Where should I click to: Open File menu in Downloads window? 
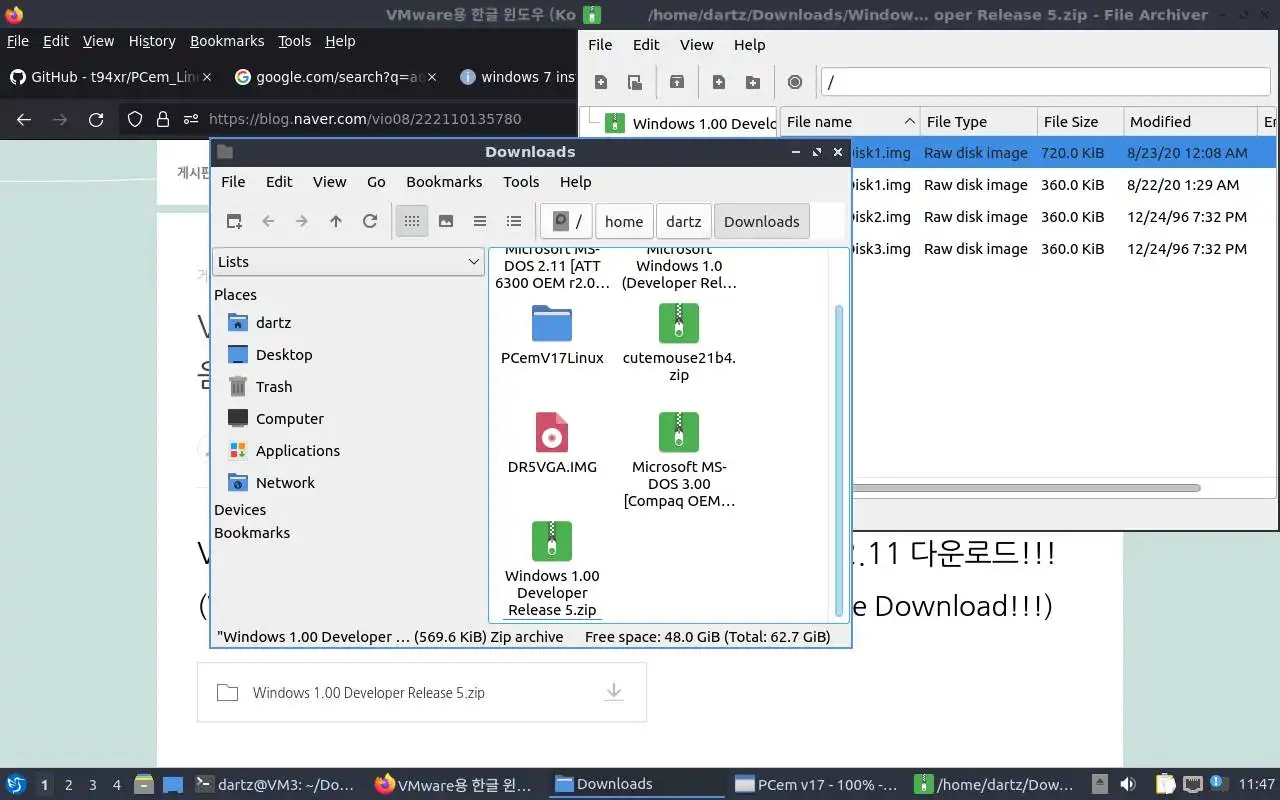point(233,181)
